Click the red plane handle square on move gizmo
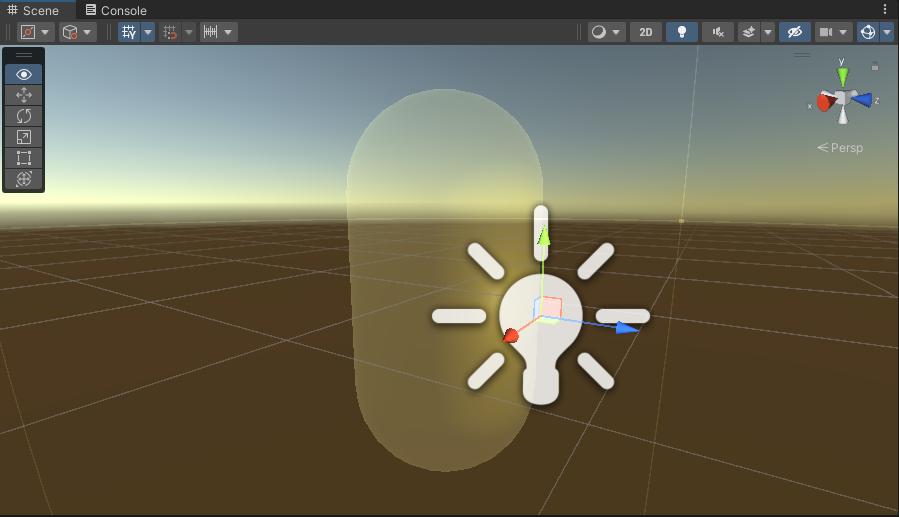The width and height of the screenshot is (899, 517). point(551,307)
